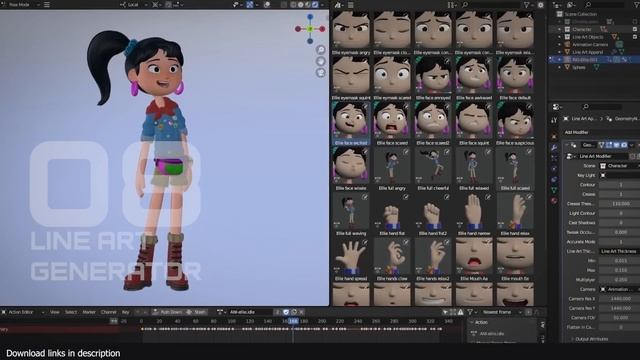This screenshot has height=360, width=640.
Task: Open the outliner display mode dropdown
Action: [x=571, y=5]
